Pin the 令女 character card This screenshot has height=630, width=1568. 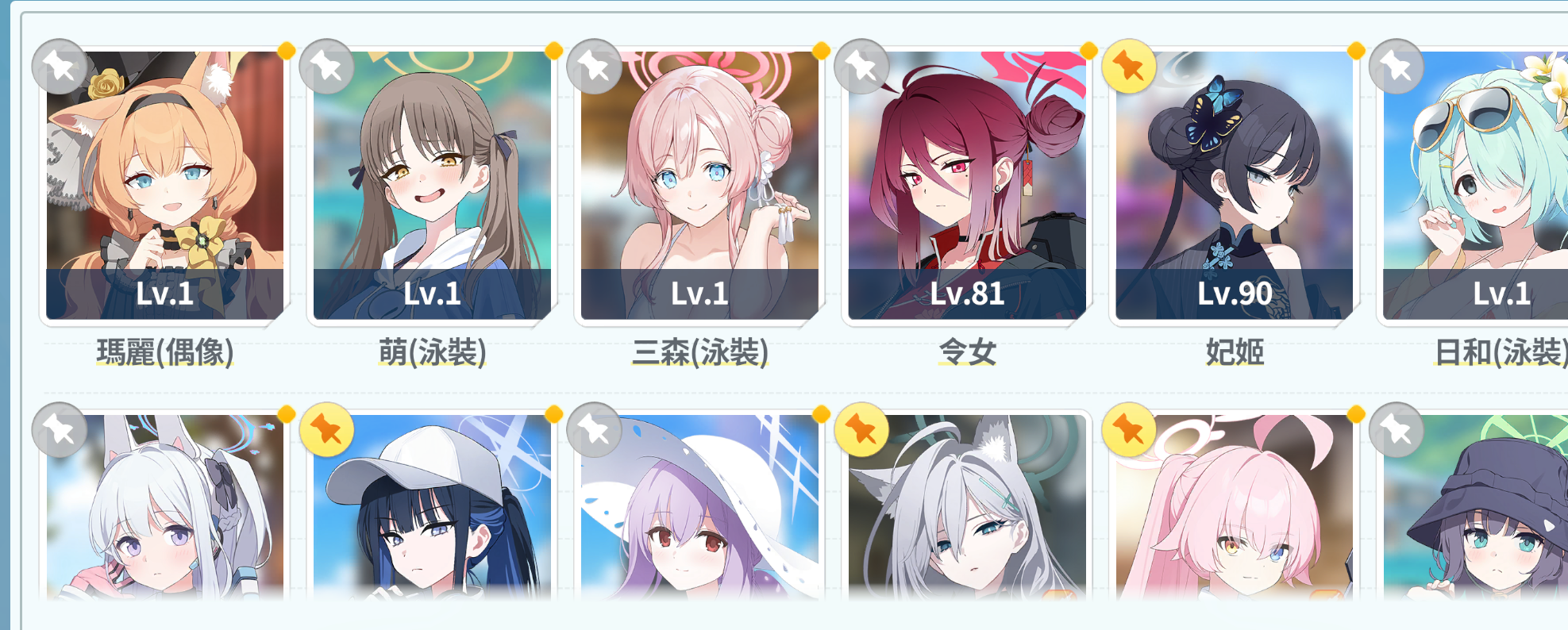coord(862,67)
